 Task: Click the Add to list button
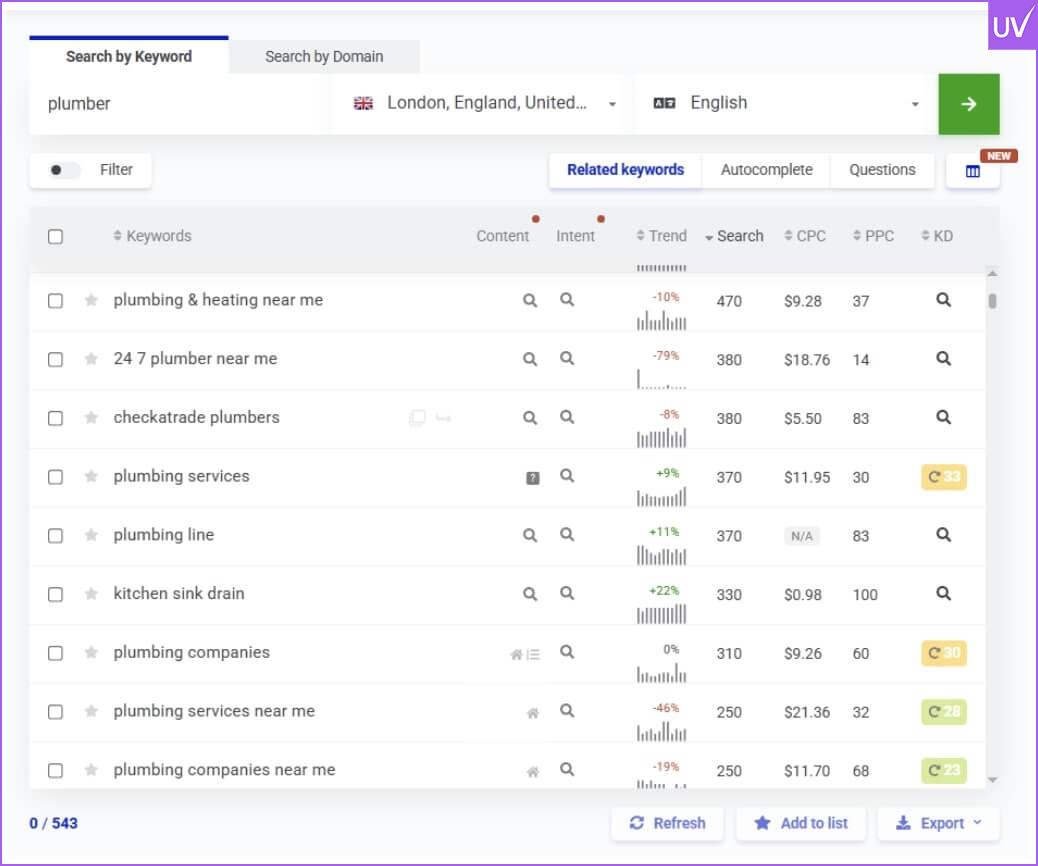800,823
